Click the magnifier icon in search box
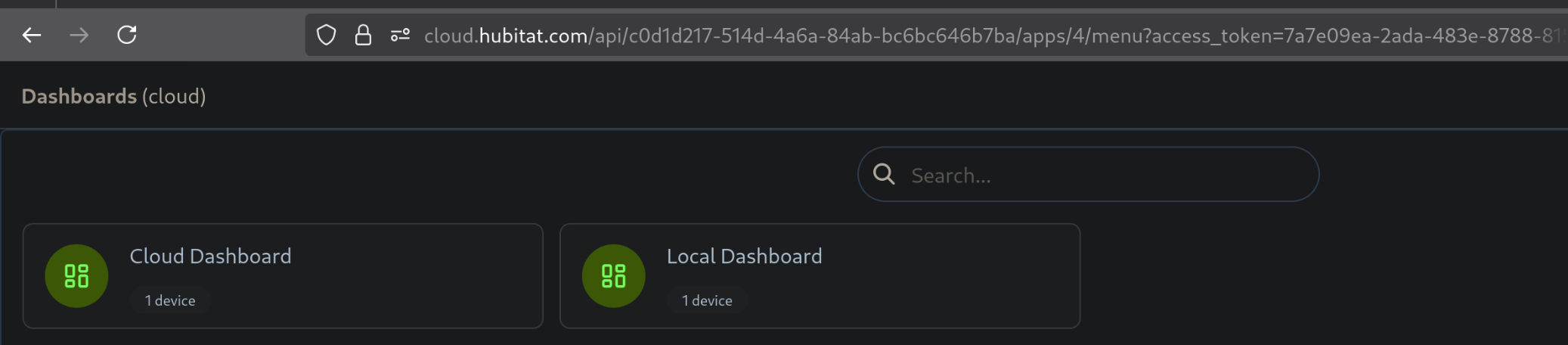 coord(884,175)
